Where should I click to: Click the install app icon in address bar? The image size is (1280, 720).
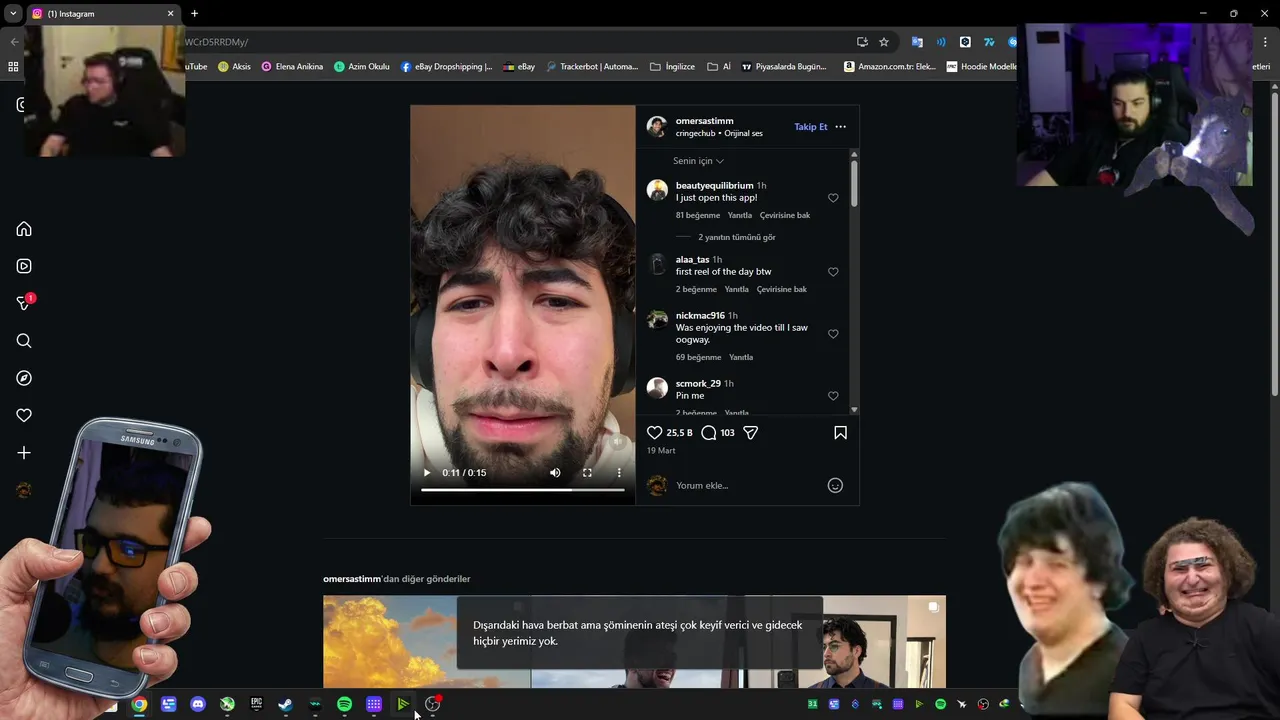(x=862, y=42)
